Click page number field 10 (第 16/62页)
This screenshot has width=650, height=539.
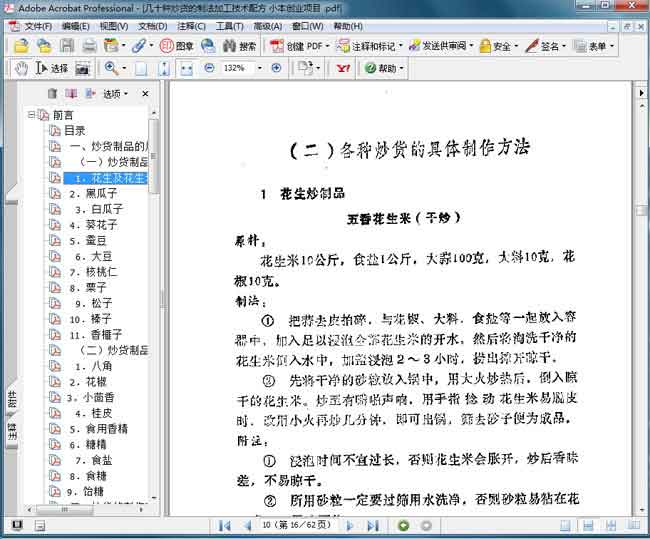297,525
